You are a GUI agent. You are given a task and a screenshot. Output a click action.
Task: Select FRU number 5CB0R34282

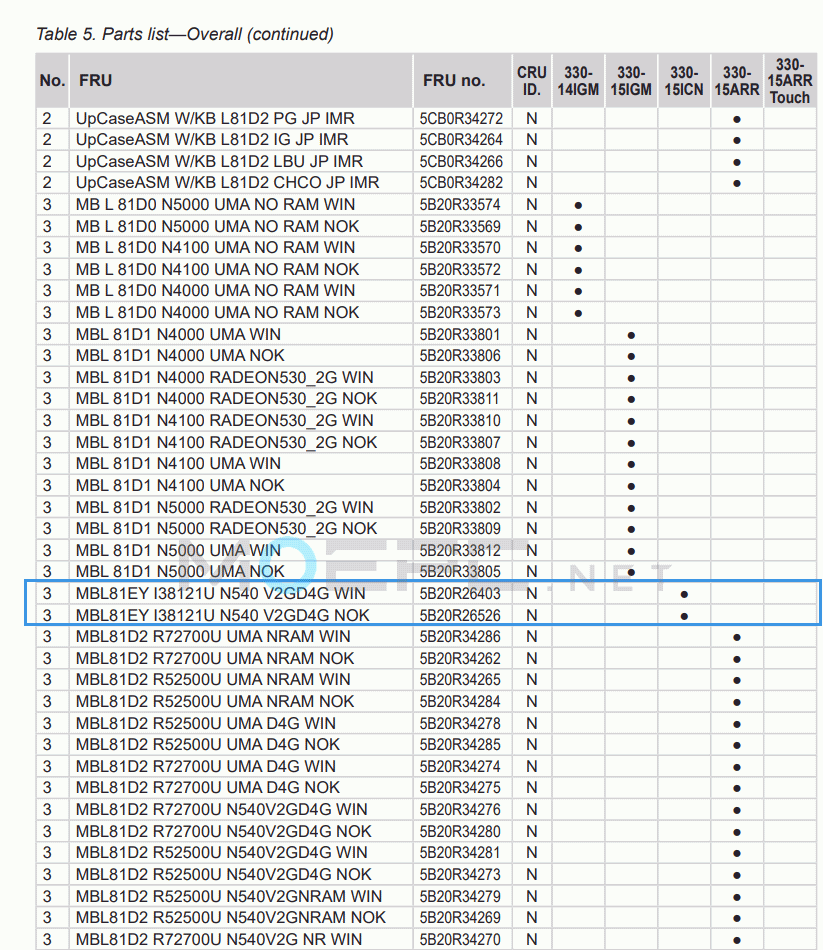tap(461, 183)
